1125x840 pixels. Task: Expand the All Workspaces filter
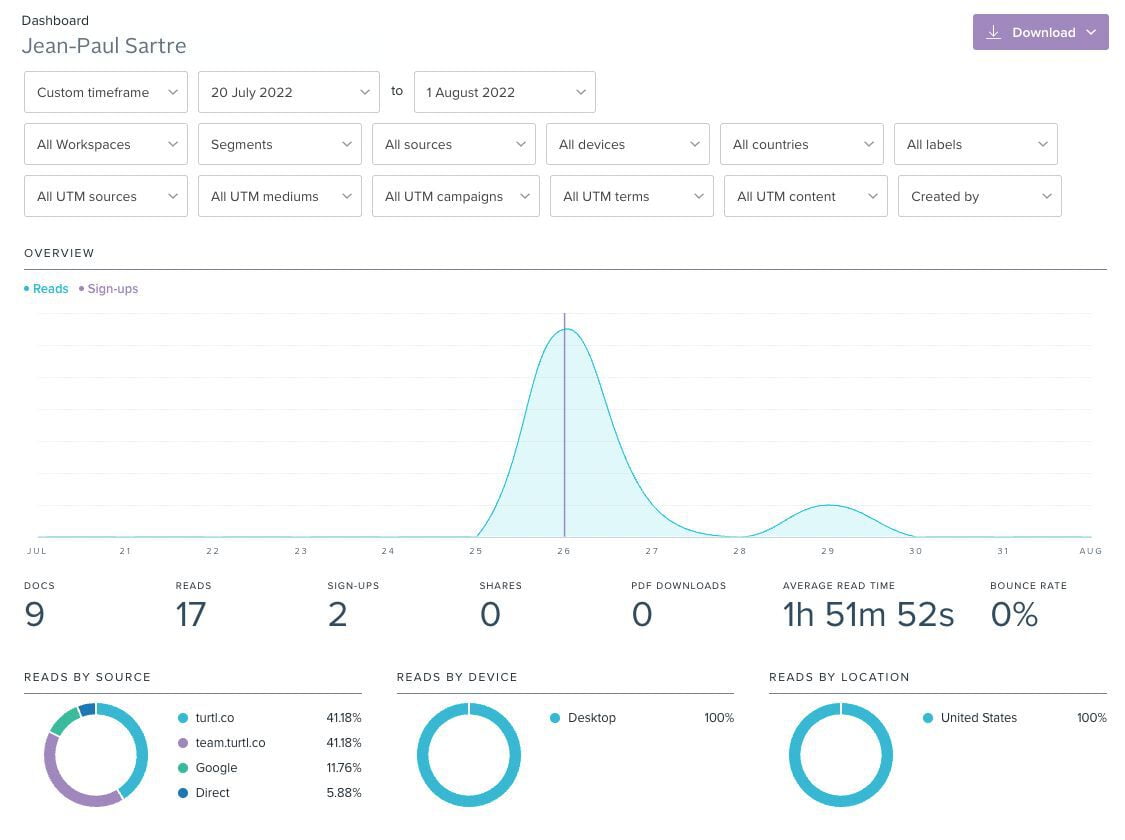[105, 144]
